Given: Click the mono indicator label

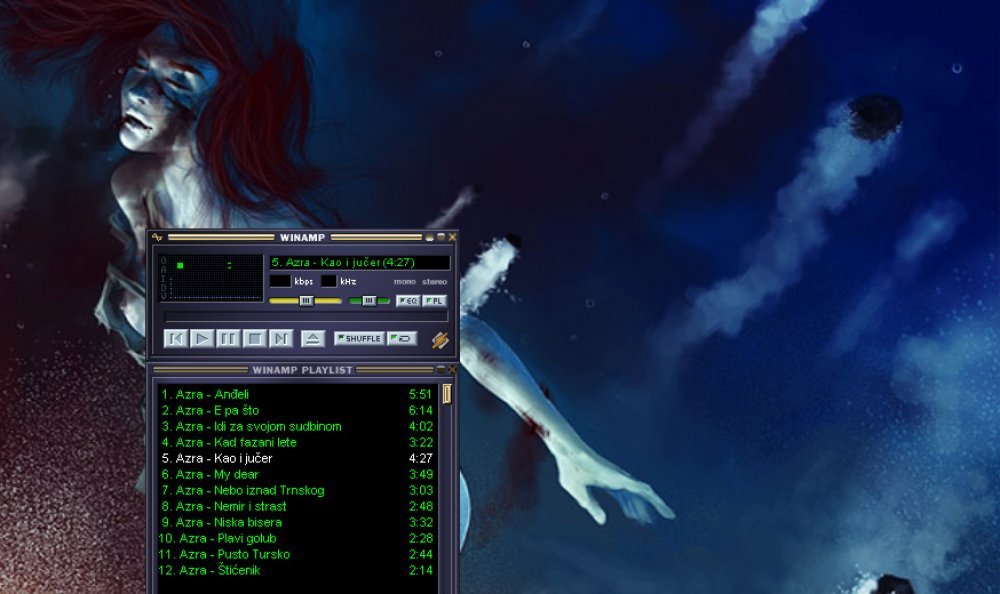Looking at the screenshot, I should [404, 281].
